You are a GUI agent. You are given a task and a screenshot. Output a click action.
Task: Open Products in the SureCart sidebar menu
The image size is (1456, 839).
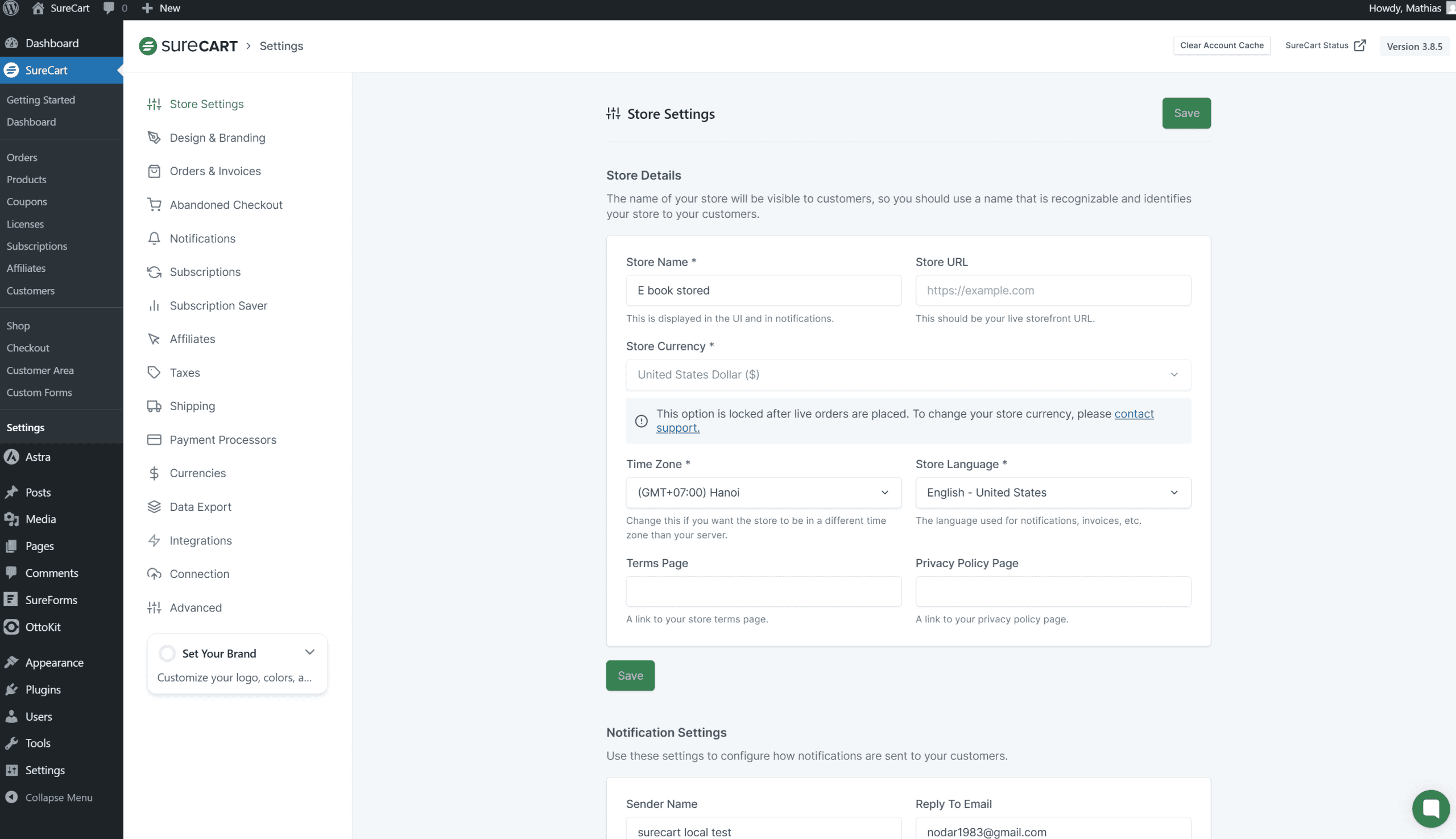[x=27, y=180]
